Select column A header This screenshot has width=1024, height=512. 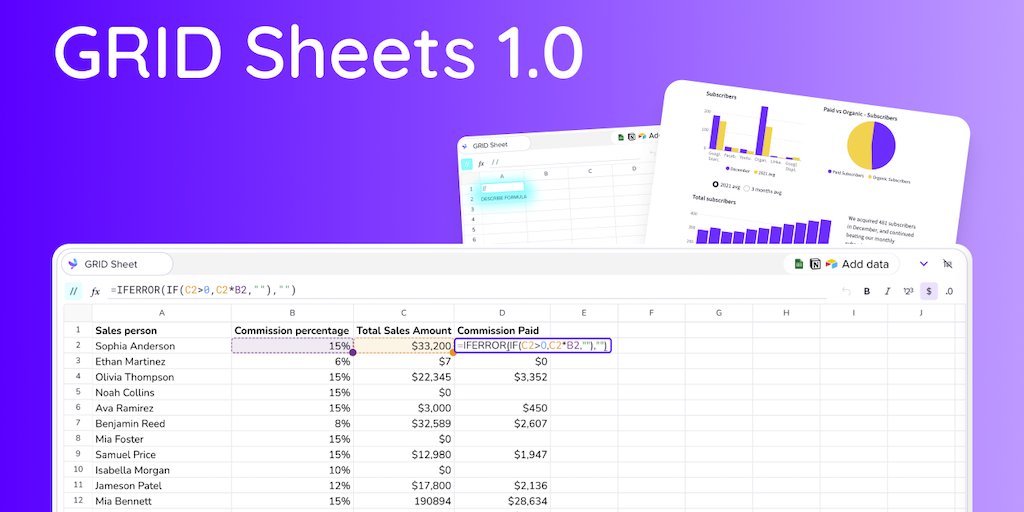[162, 313]
